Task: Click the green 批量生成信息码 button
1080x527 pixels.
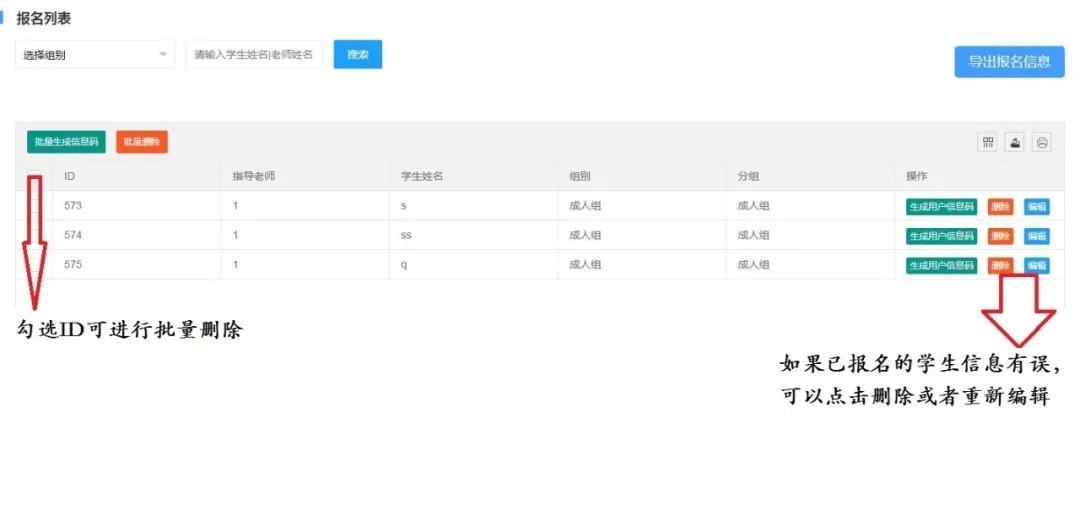Action: point(66,142)
